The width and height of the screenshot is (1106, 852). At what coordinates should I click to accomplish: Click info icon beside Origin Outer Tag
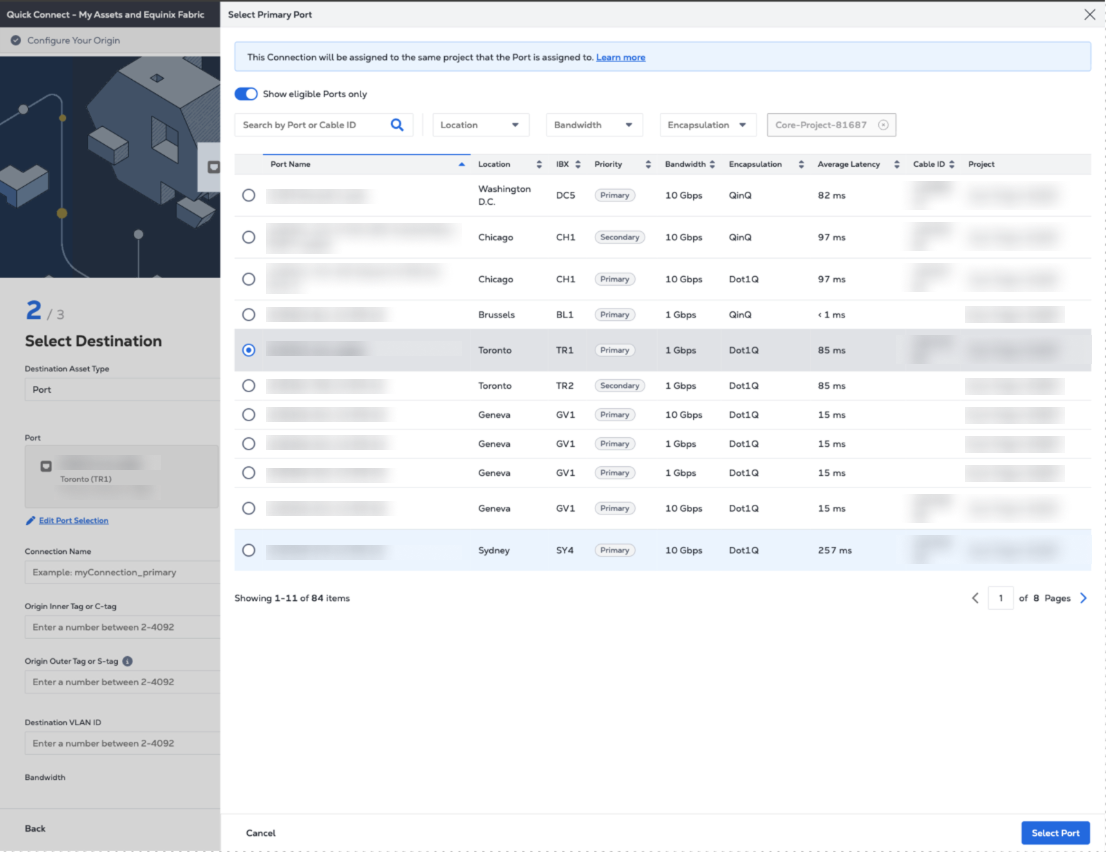tap(127, 660)
